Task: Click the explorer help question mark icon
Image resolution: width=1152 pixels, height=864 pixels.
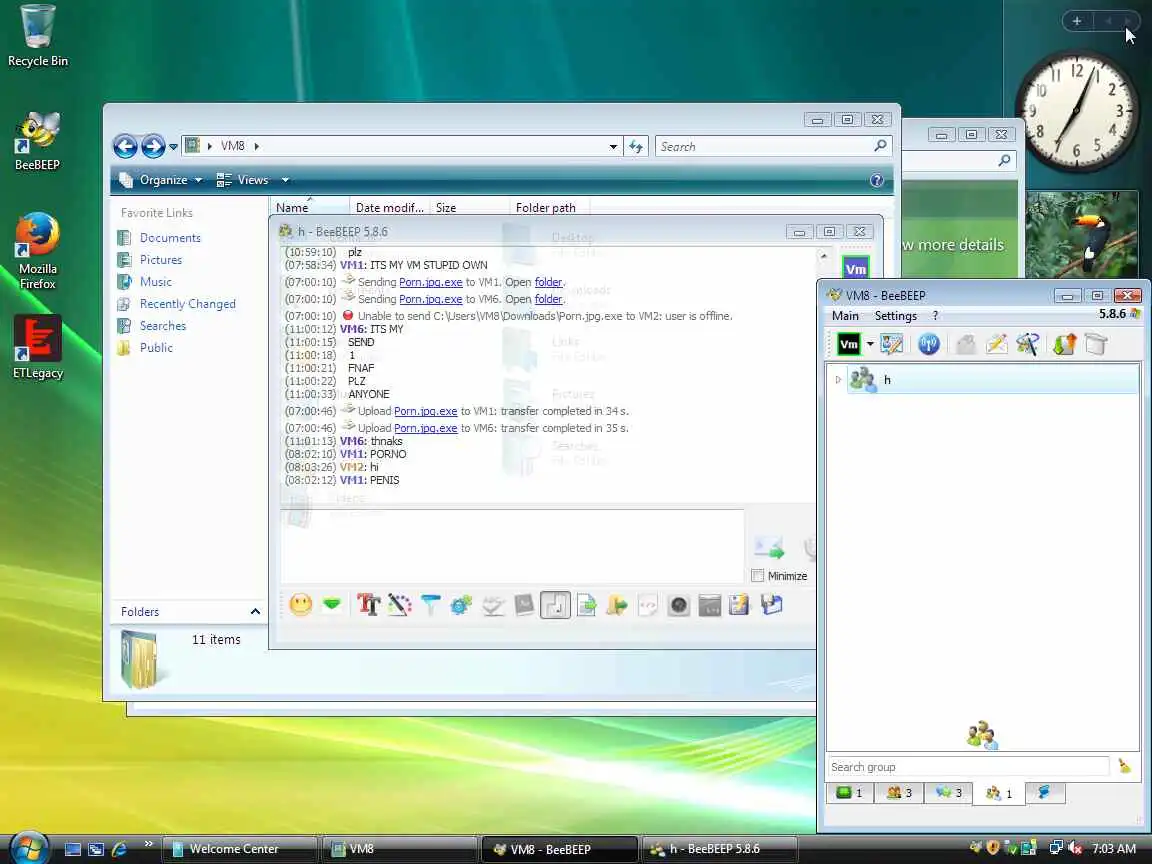Action: pos(876,180)
